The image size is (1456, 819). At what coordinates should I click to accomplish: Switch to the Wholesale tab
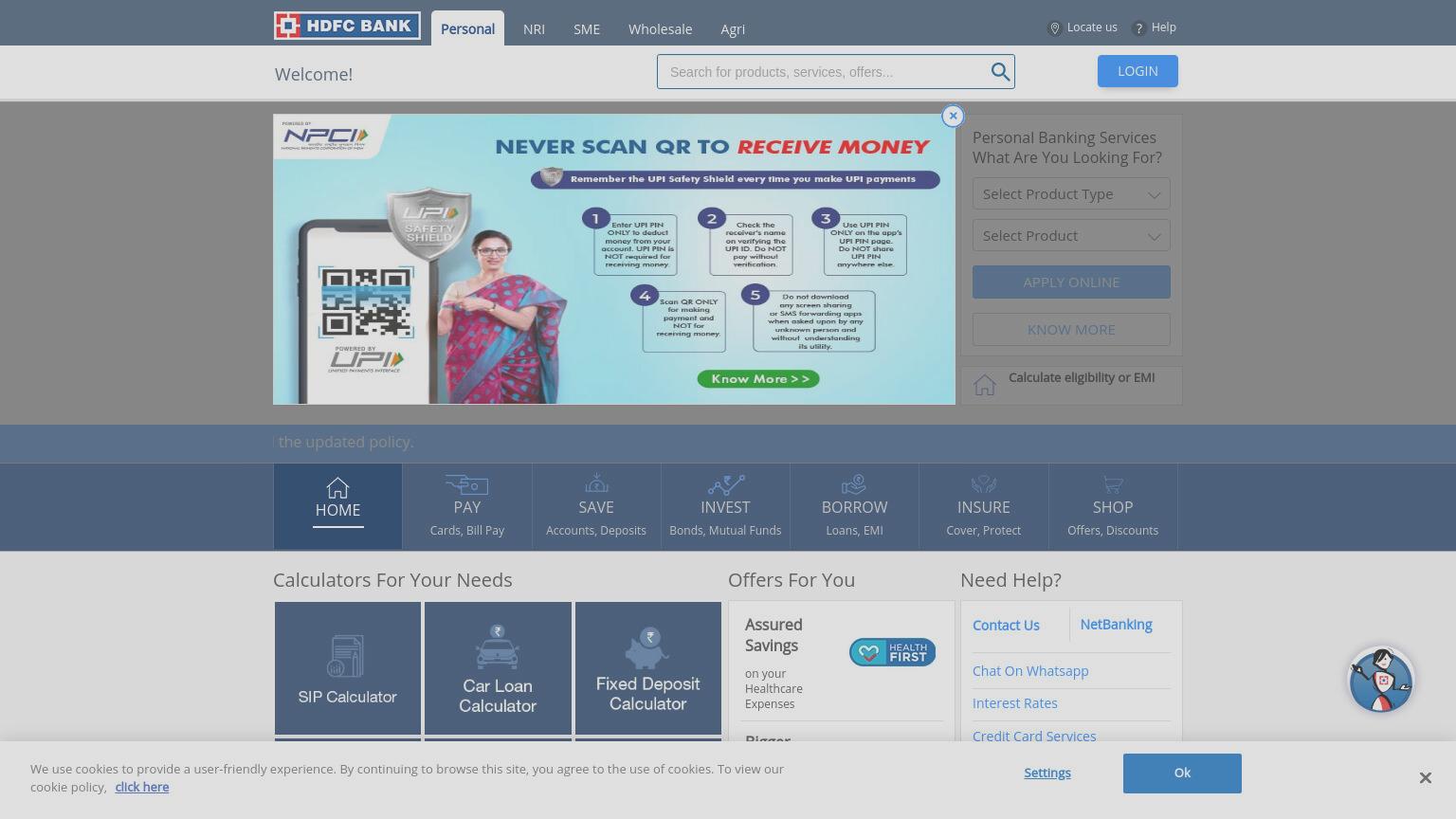660,29
